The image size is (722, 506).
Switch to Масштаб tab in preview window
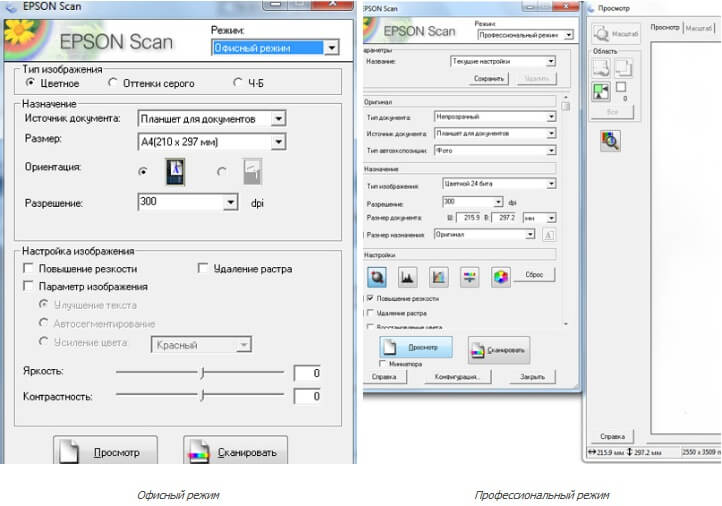point(698,28)
